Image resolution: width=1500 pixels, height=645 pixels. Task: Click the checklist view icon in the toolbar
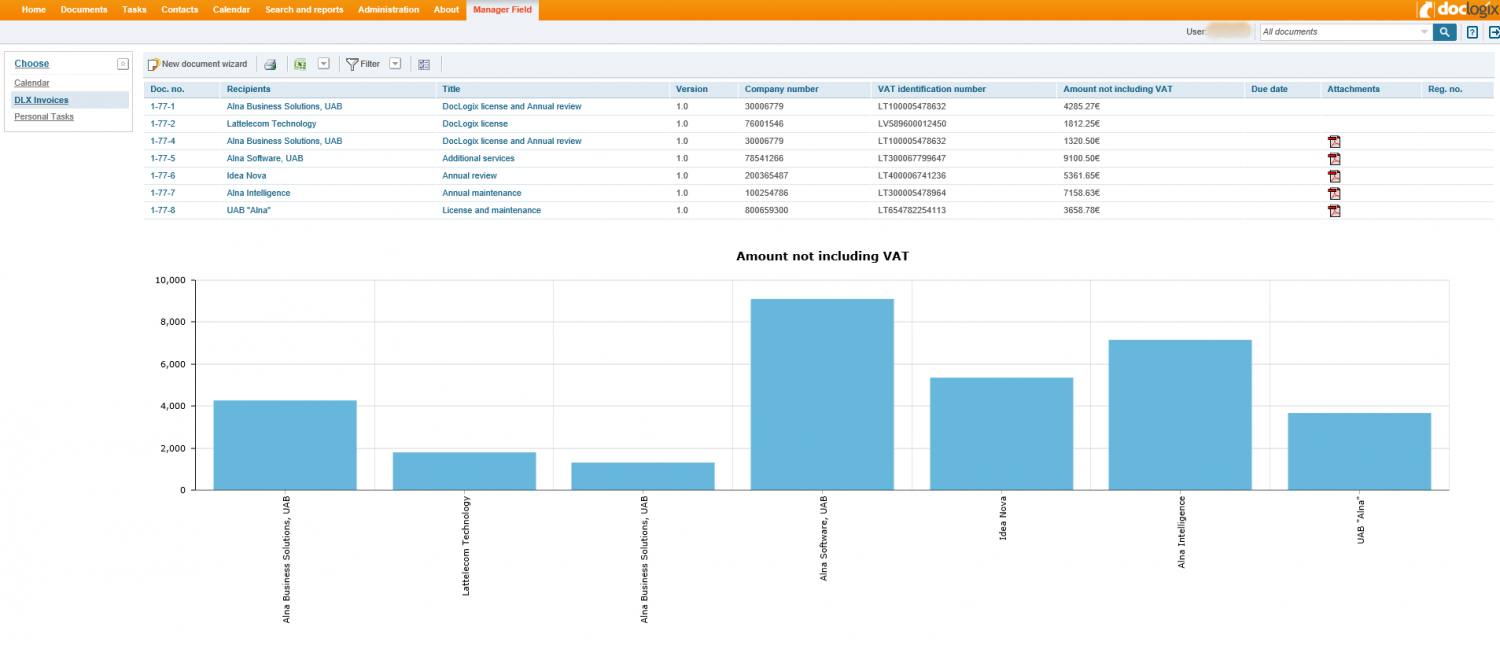pyautogui.click(x=424, y=64)
